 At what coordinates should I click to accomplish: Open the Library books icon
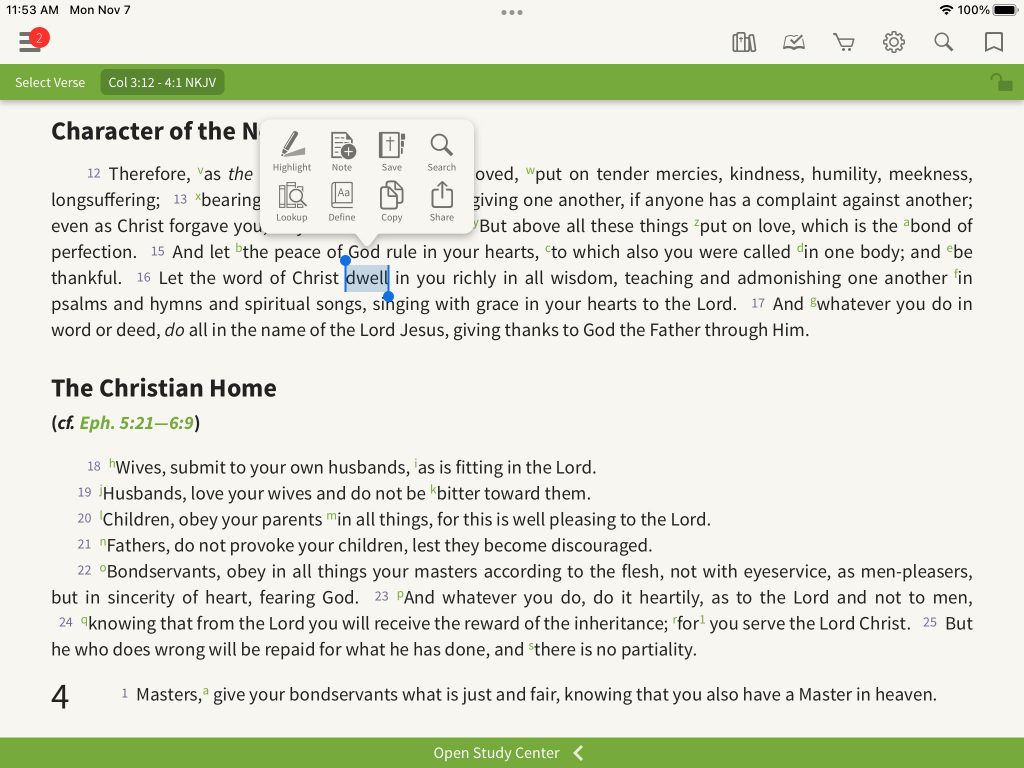pos(744,42)
